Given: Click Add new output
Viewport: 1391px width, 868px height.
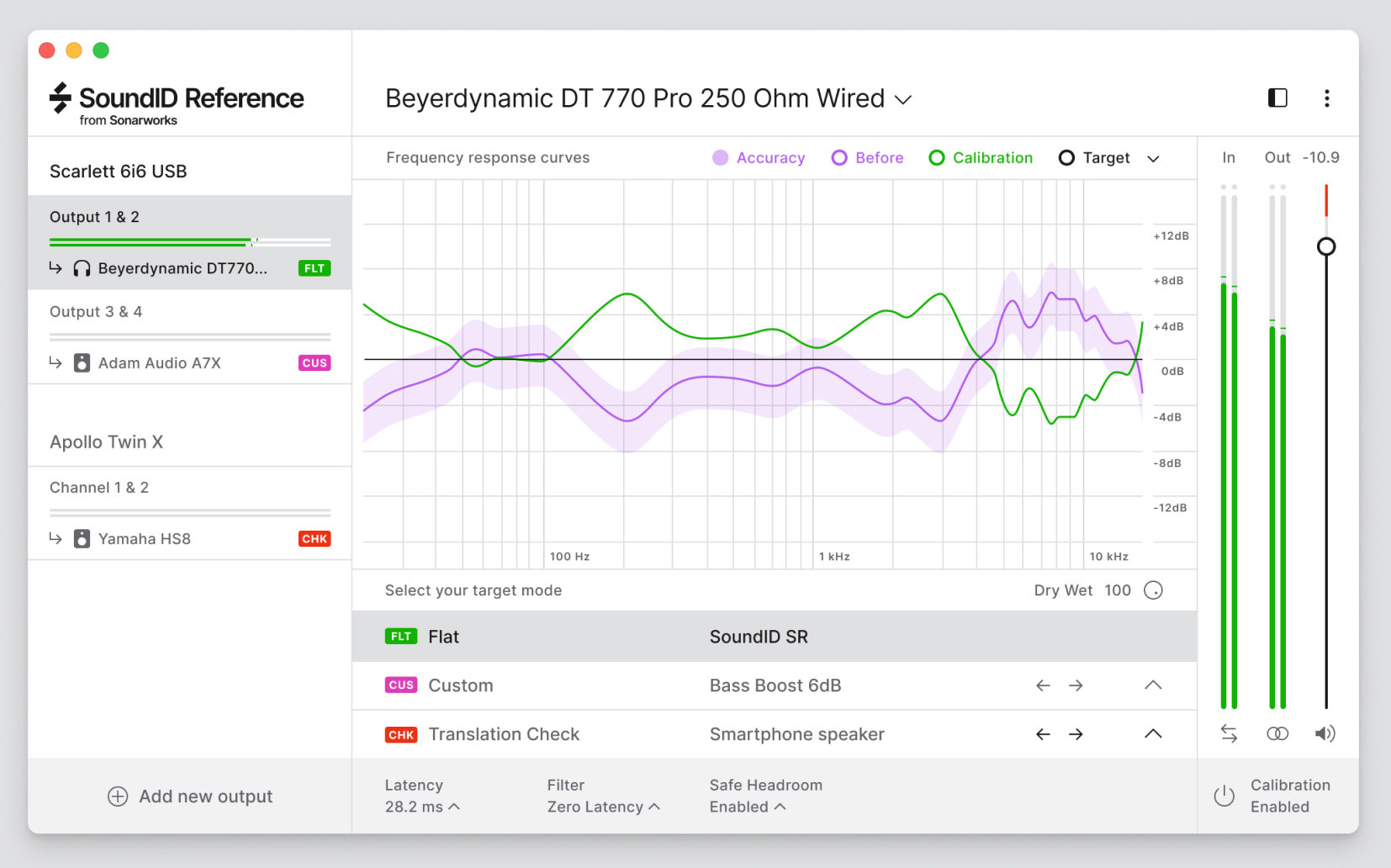Looking at the screenshot, I should (190, 797).
